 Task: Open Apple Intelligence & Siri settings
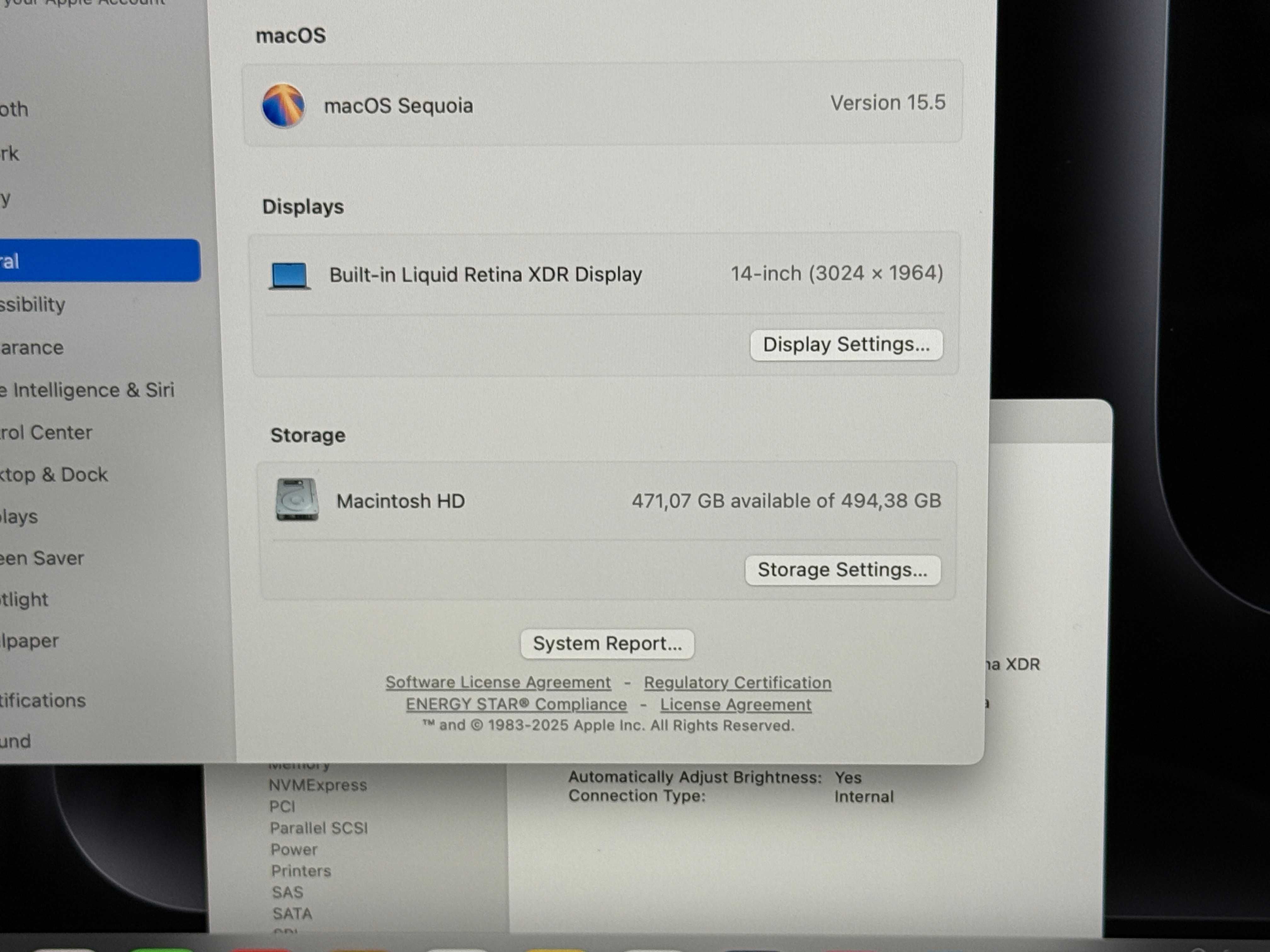pos(87,390)
